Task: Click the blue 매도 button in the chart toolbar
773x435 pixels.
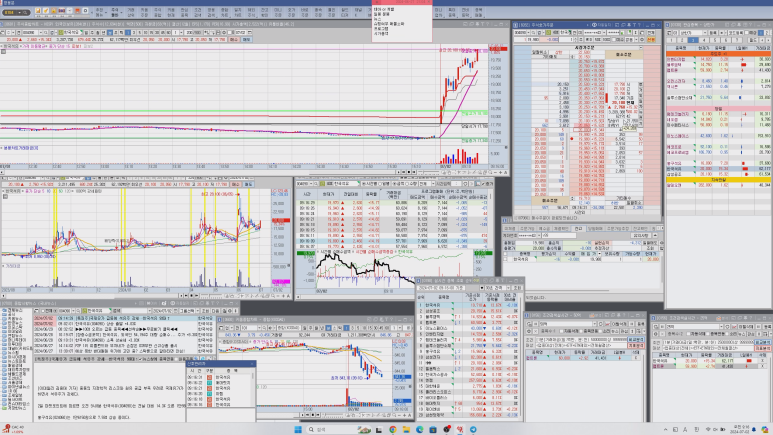Action: (x=245, y=39)
